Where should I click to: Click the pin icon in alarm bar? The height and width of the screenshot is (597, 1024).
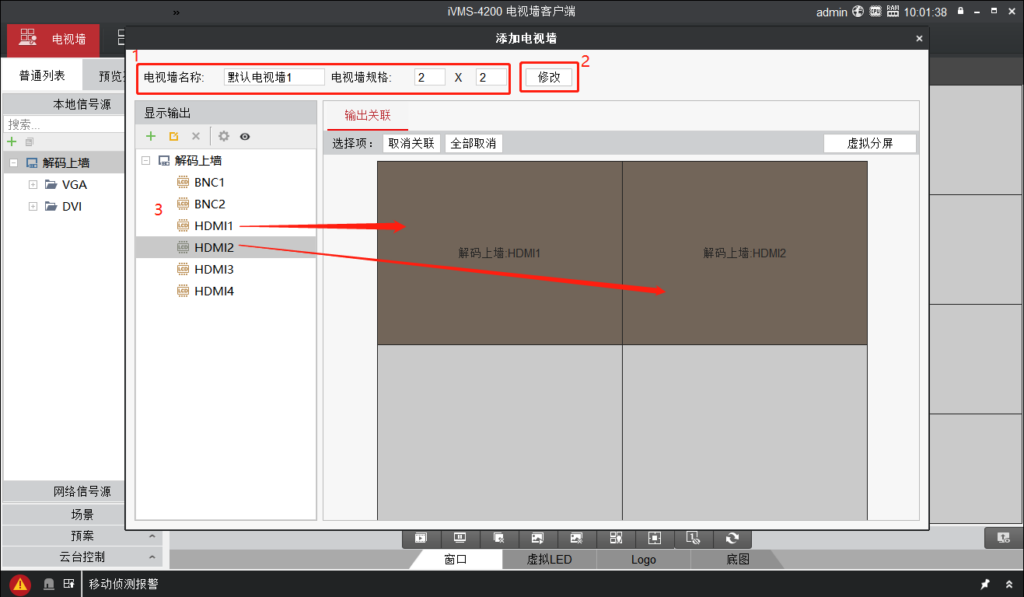(985, 584)
